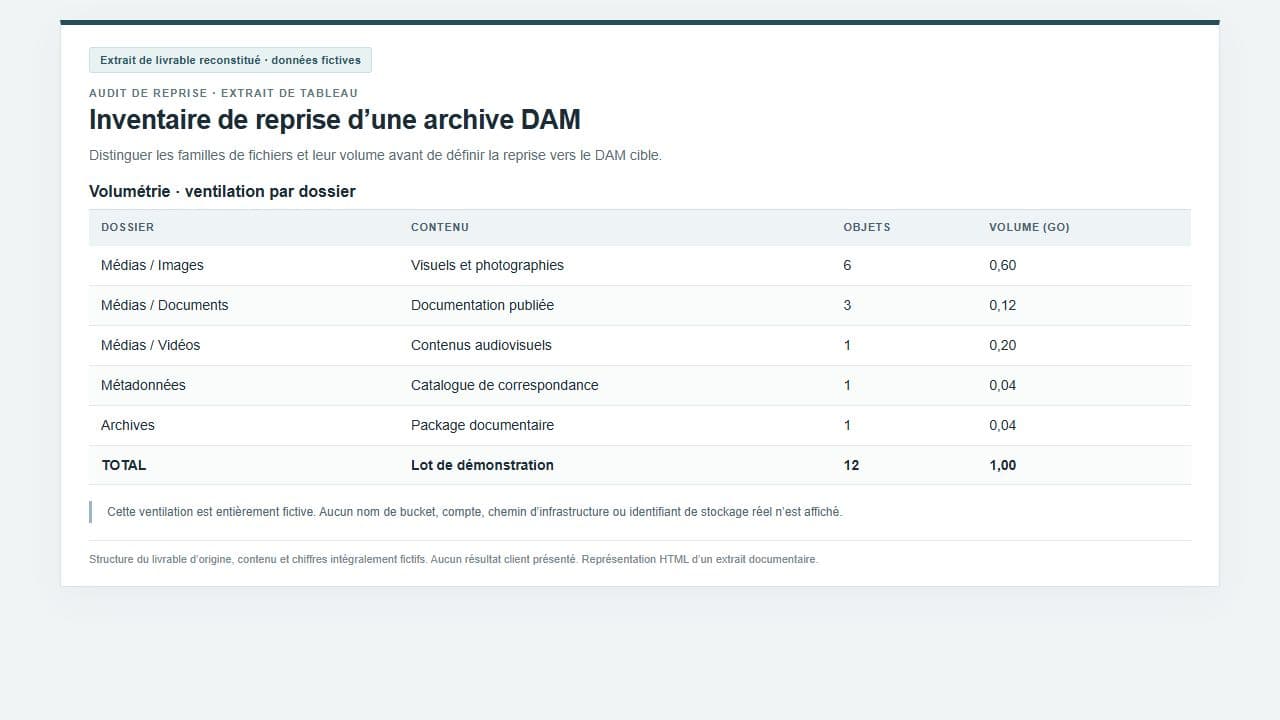Click the objects count in the Archives row

click(x=848, y=425)
